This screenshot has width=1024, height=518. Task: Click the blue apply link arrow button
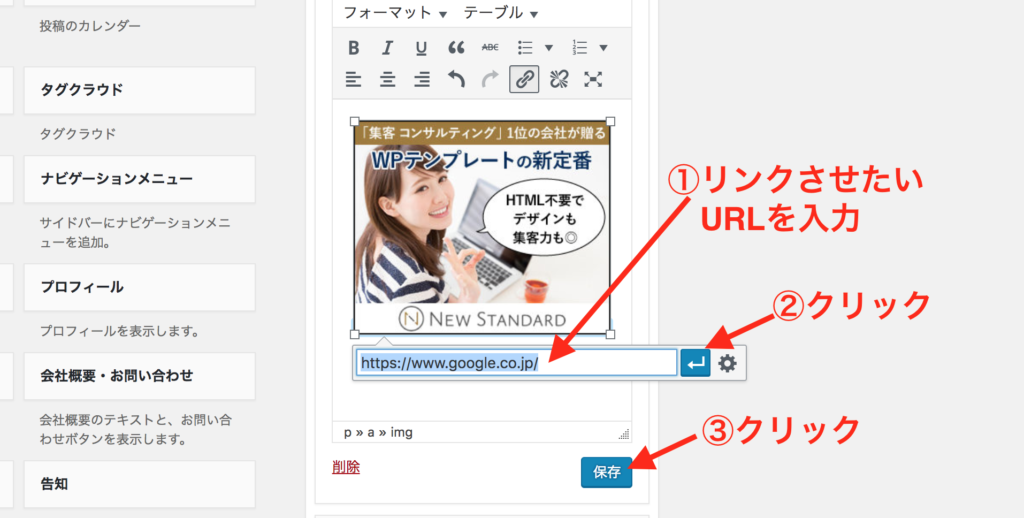coord(695,363)
